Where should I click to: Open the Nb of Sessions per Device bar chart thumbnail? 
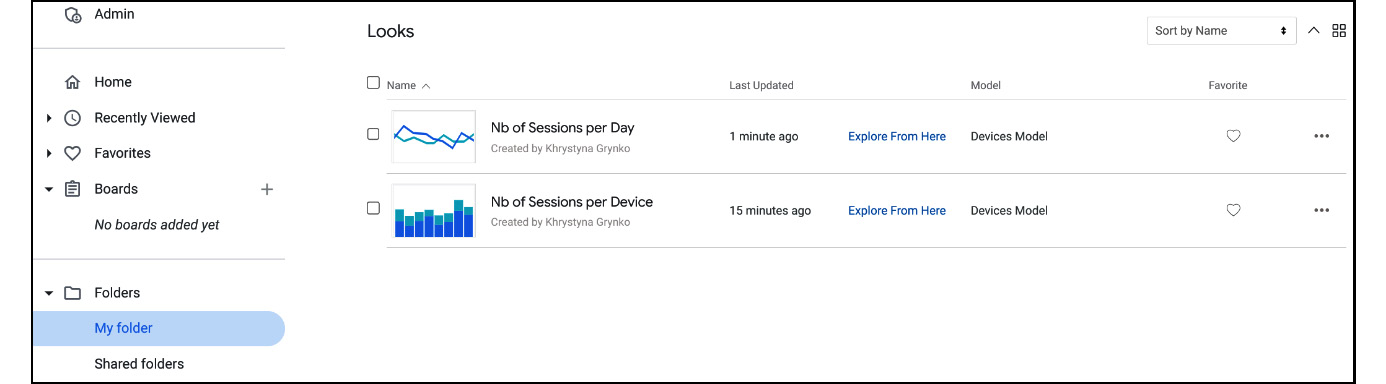(x=434, y=210)
